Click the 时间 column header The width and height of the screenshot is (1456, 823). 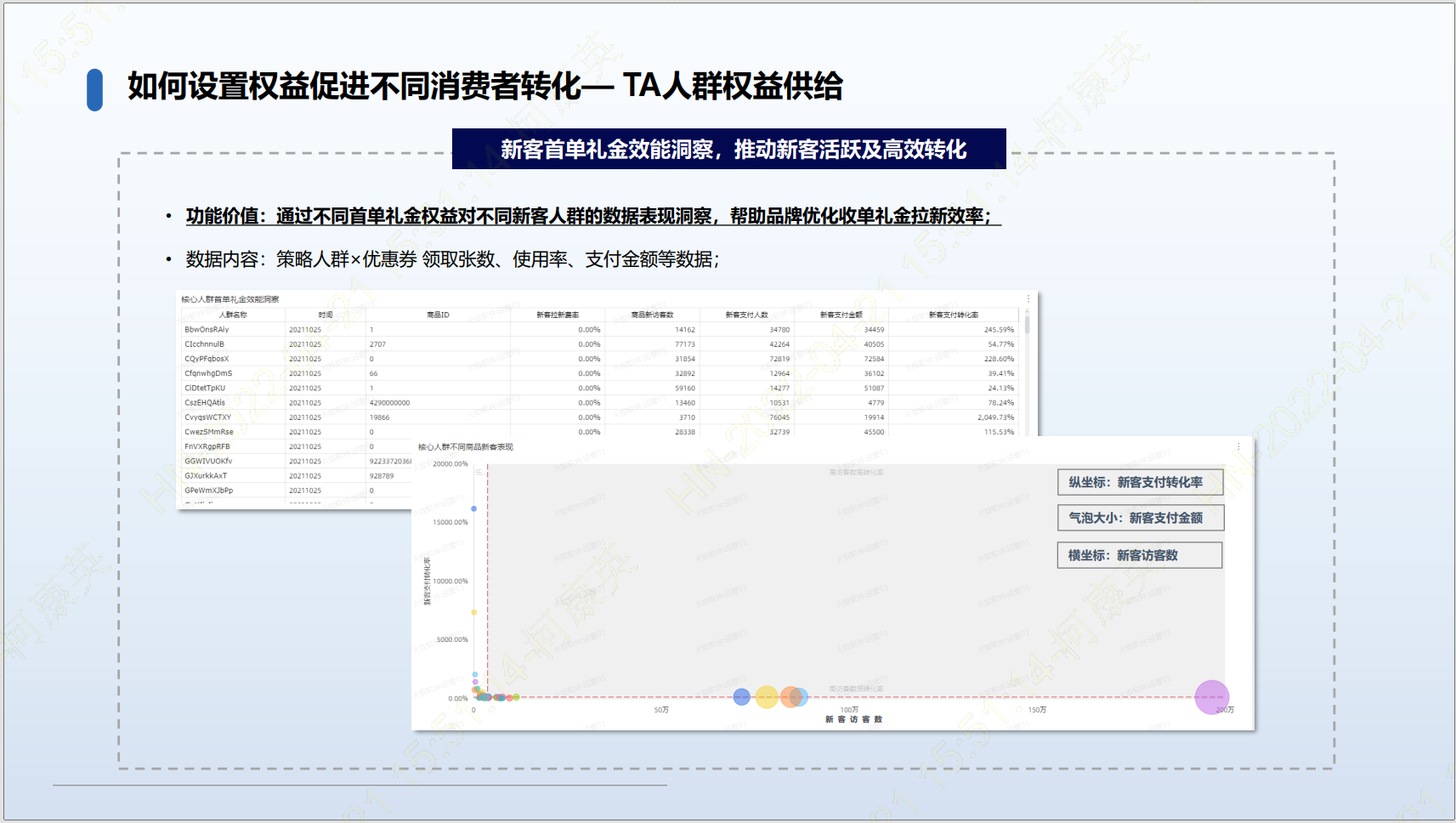pos(326,315)
